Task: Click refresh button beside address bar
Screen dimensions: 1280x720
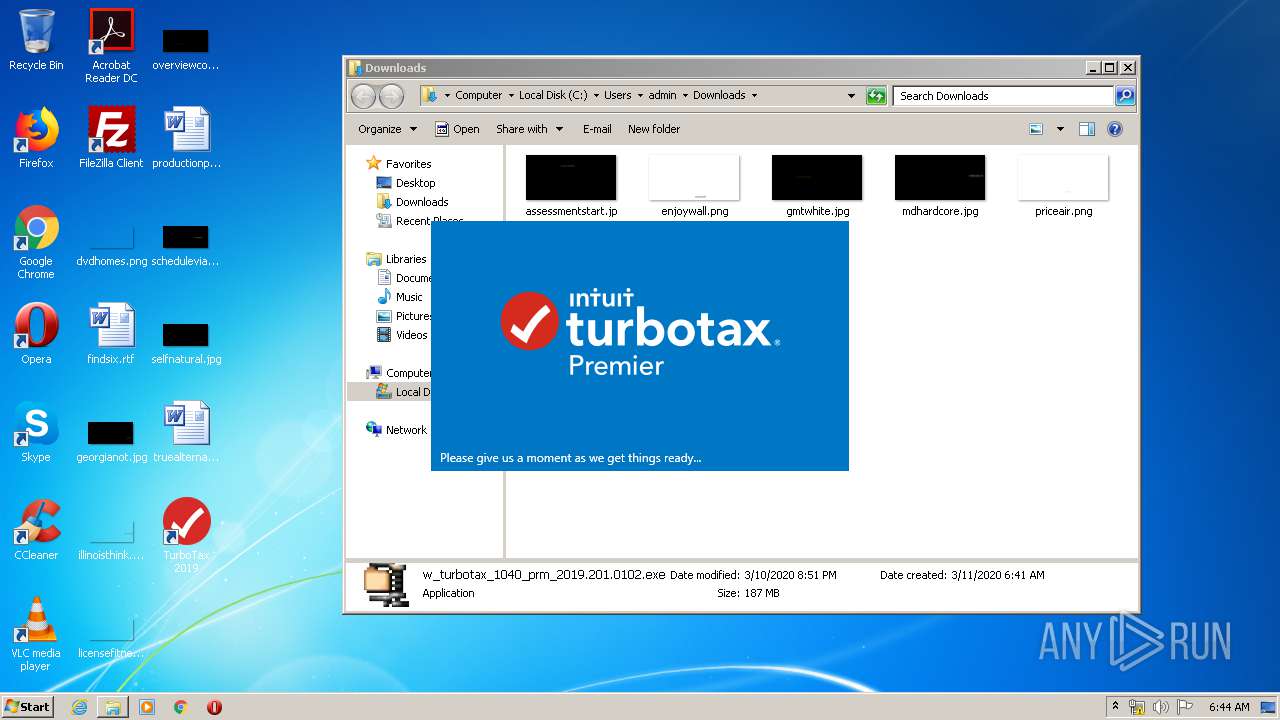Action: click(x=876, y=96)
